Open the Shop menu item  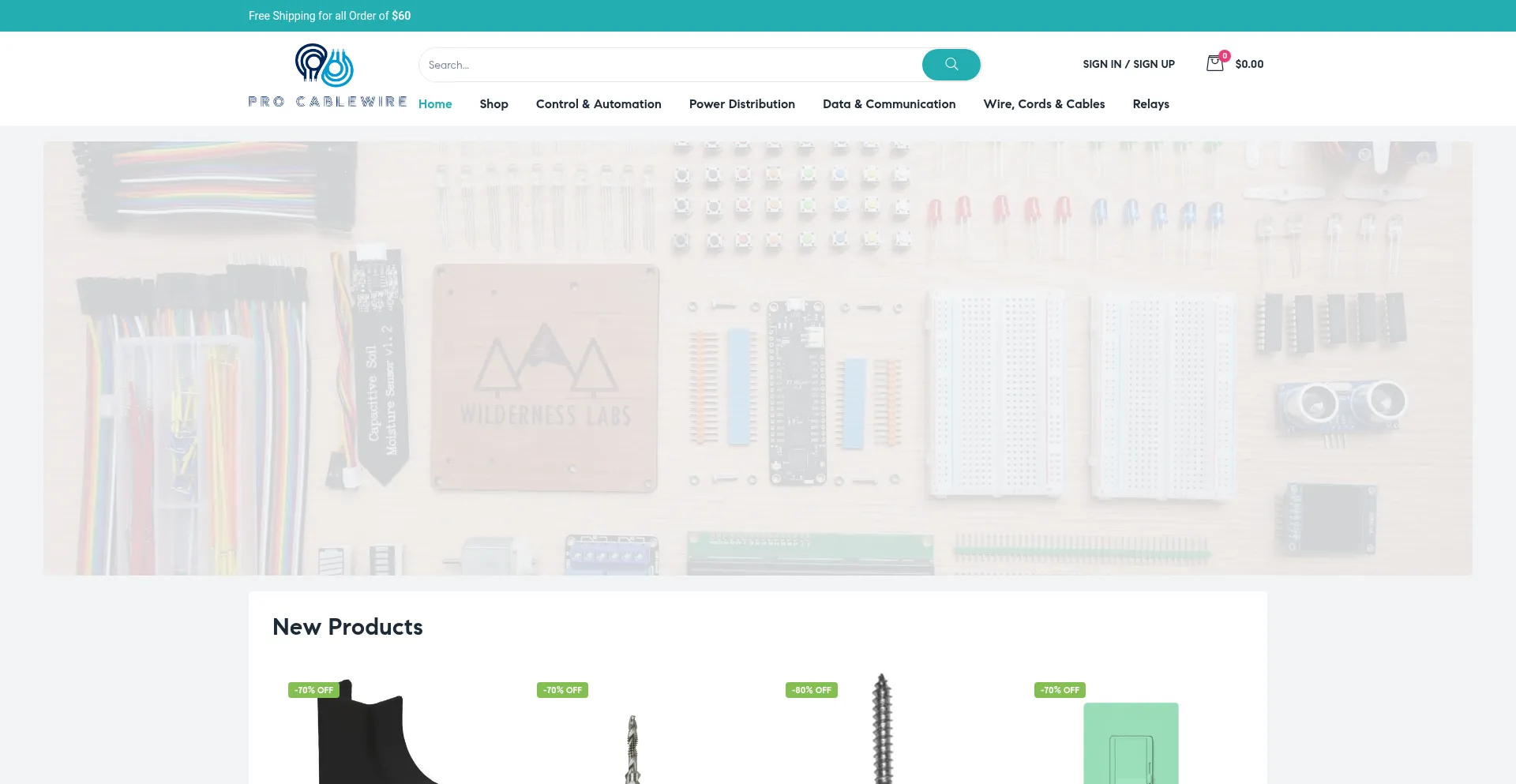pyautogui.click(x=493, y=104)
